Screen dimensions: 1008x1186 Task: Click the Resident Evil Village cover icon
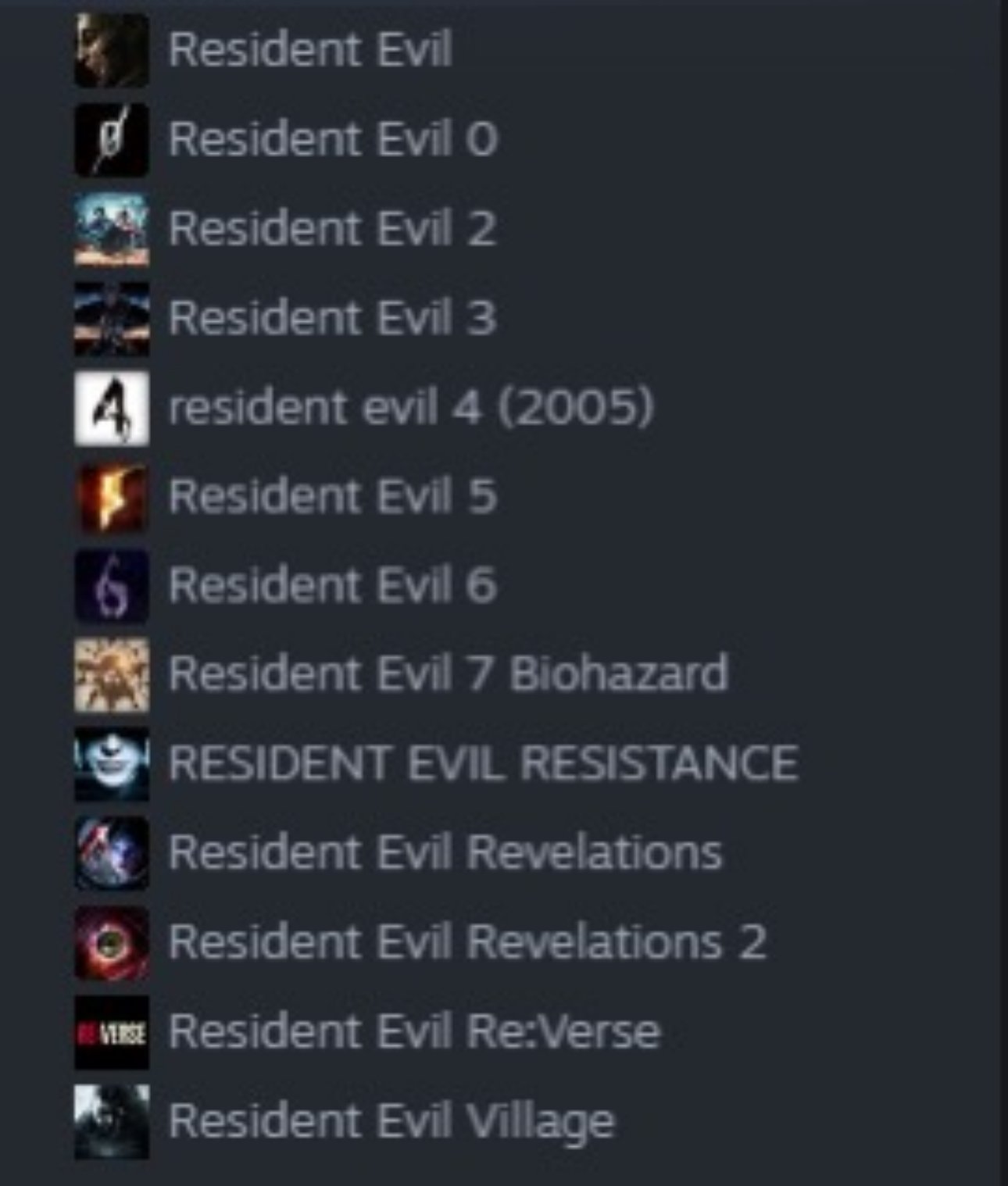click(x=112, y=1121)
